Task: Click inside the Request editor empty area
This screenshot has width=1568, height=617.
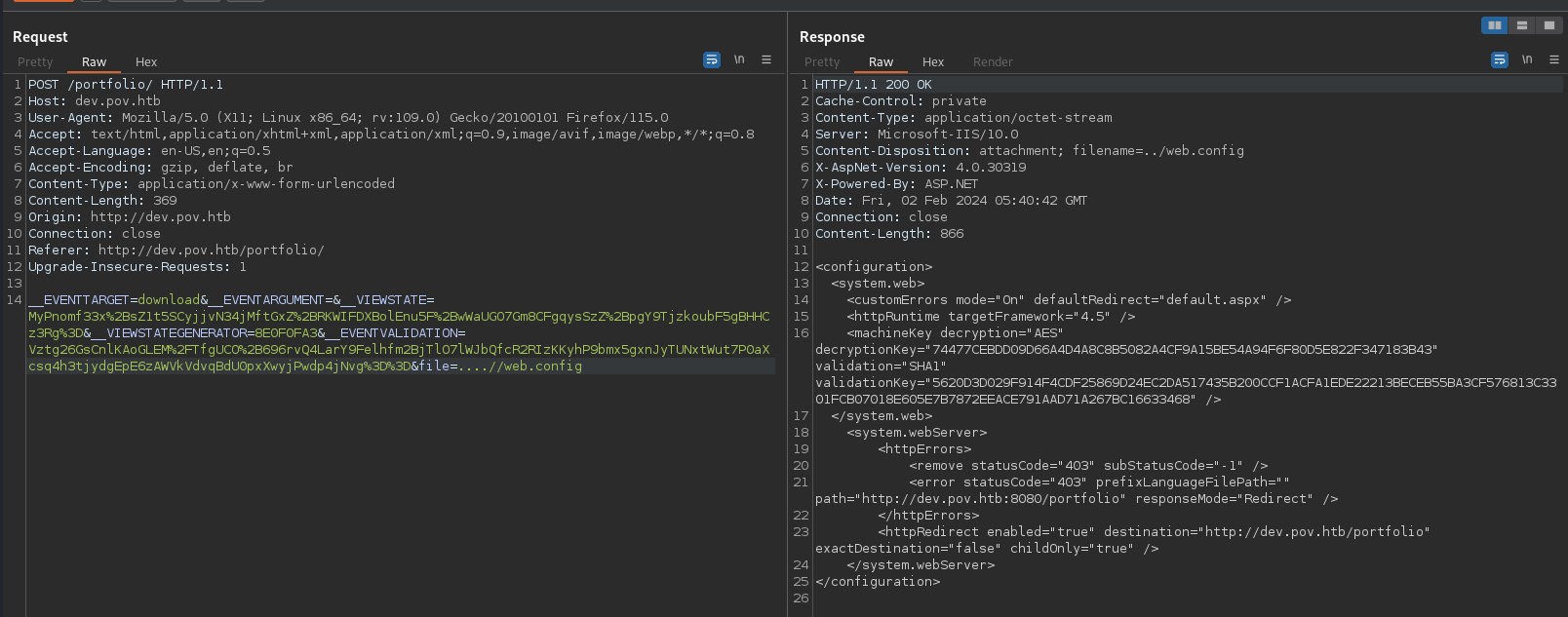Action: tap(400, 497)
